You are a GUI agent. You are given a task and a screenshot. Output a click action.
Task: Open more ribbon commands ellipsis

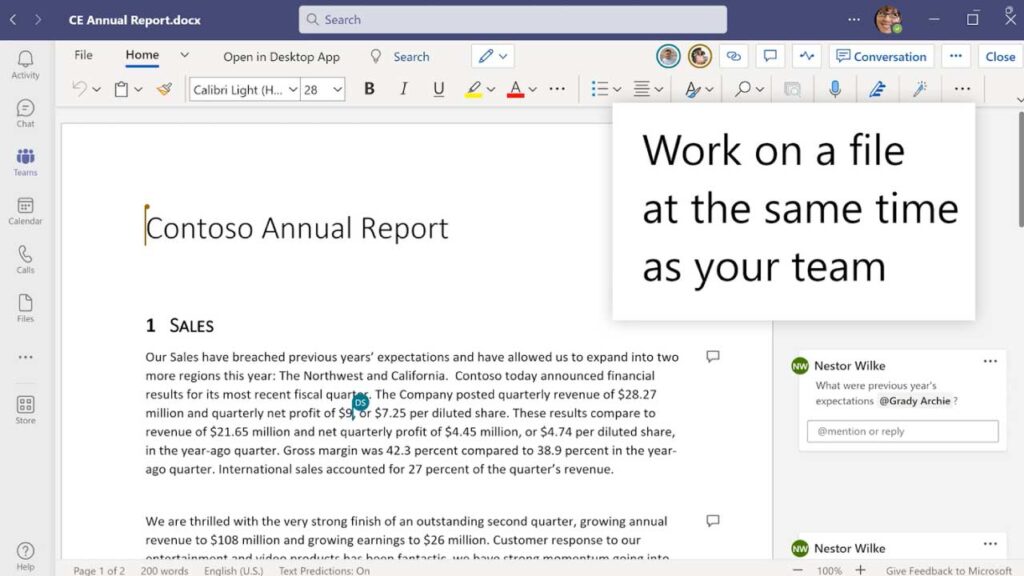click(962, 89)
